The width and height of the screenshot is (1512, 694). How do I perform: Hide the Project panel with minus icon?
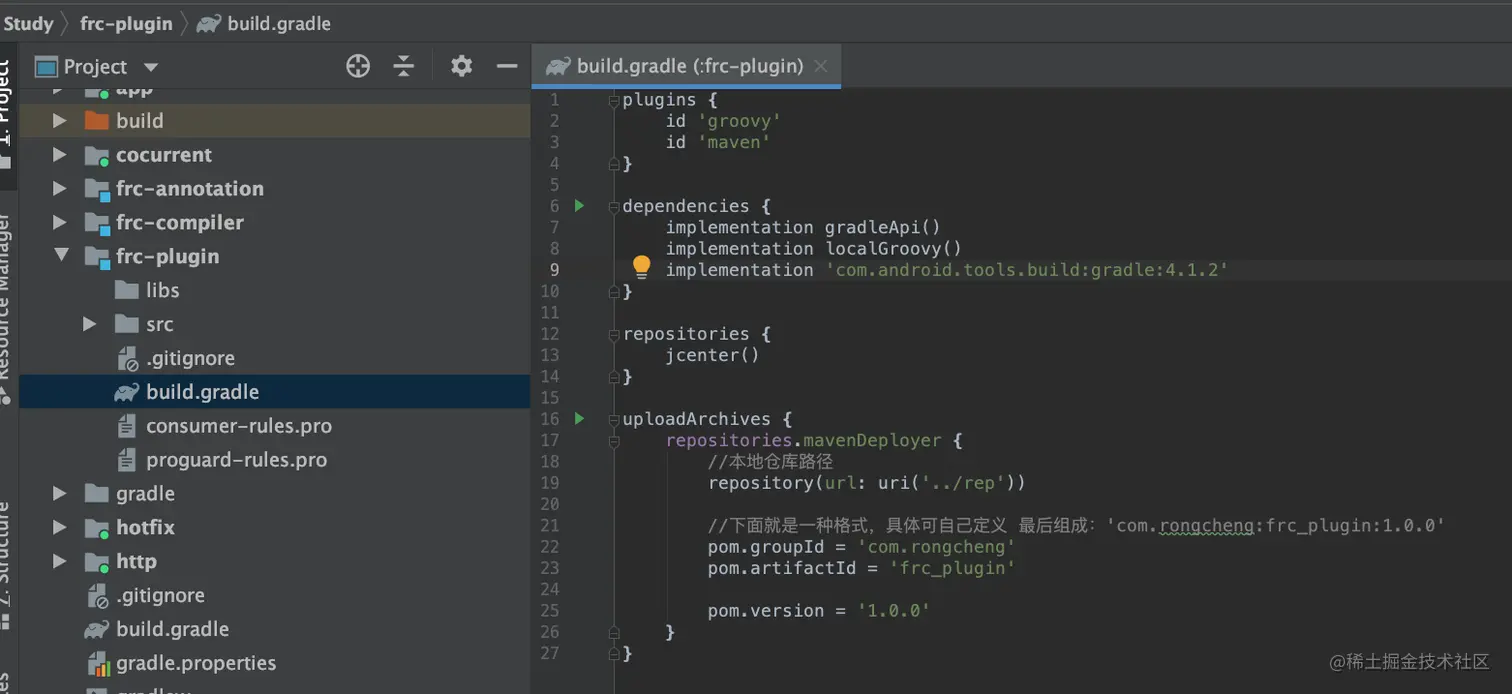click(507, 66)
